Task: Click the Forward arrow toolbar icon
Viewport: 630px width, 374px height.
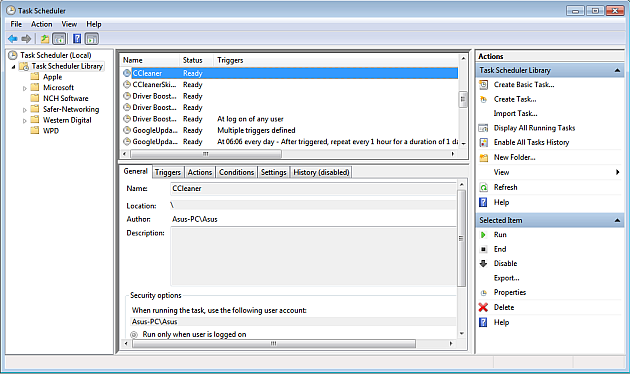Action: [x=27, y=39]
